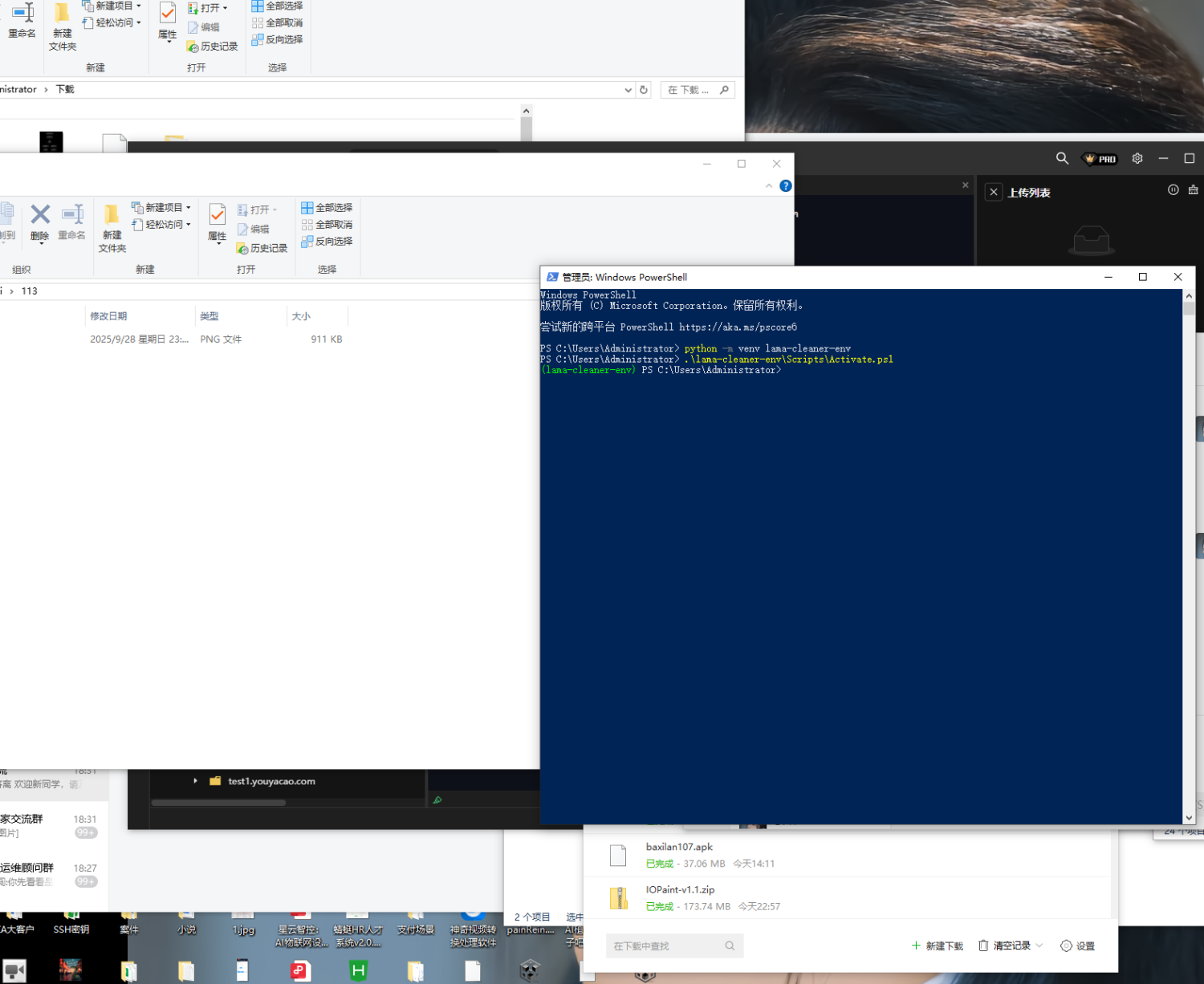1204x984 pixels.
Task: Expand the test1.youyacao.com project row
Action: (x=195, y=781)
